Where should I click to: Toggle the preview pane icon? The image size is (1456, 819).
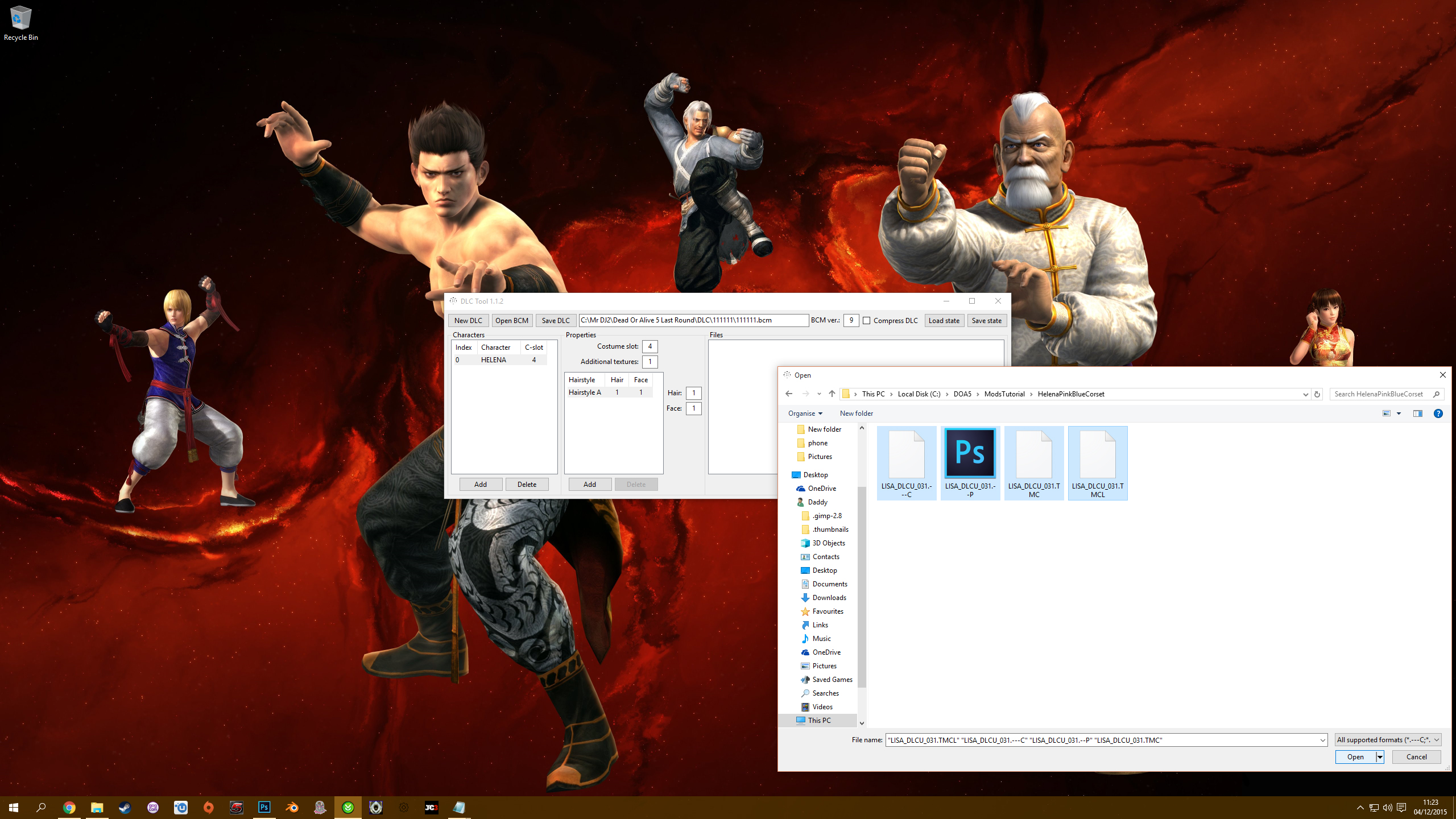tap(1417, 413)
